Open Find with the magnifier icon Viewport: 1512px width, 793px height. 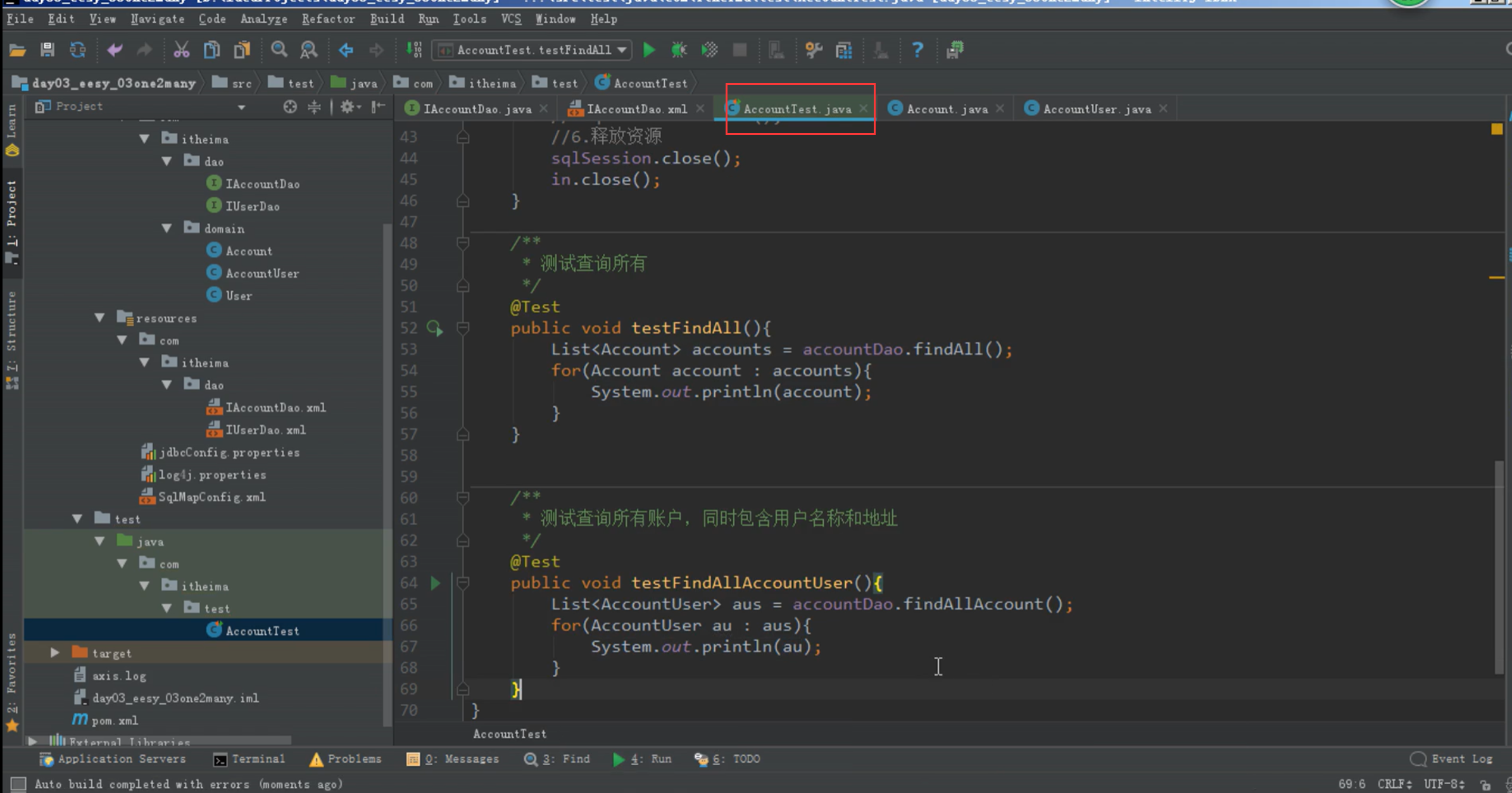click(279, 50)
